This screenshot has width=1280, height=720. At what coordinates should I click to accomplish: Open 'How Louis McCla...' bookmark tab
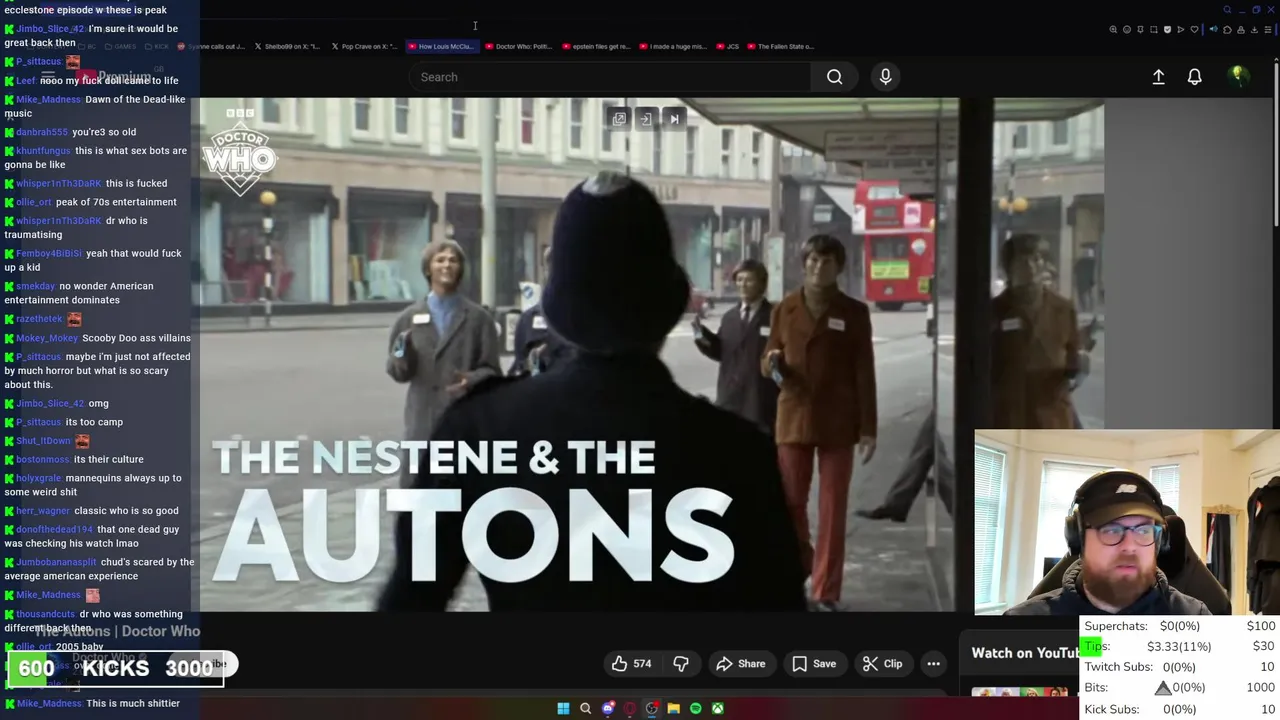[441, 46]
